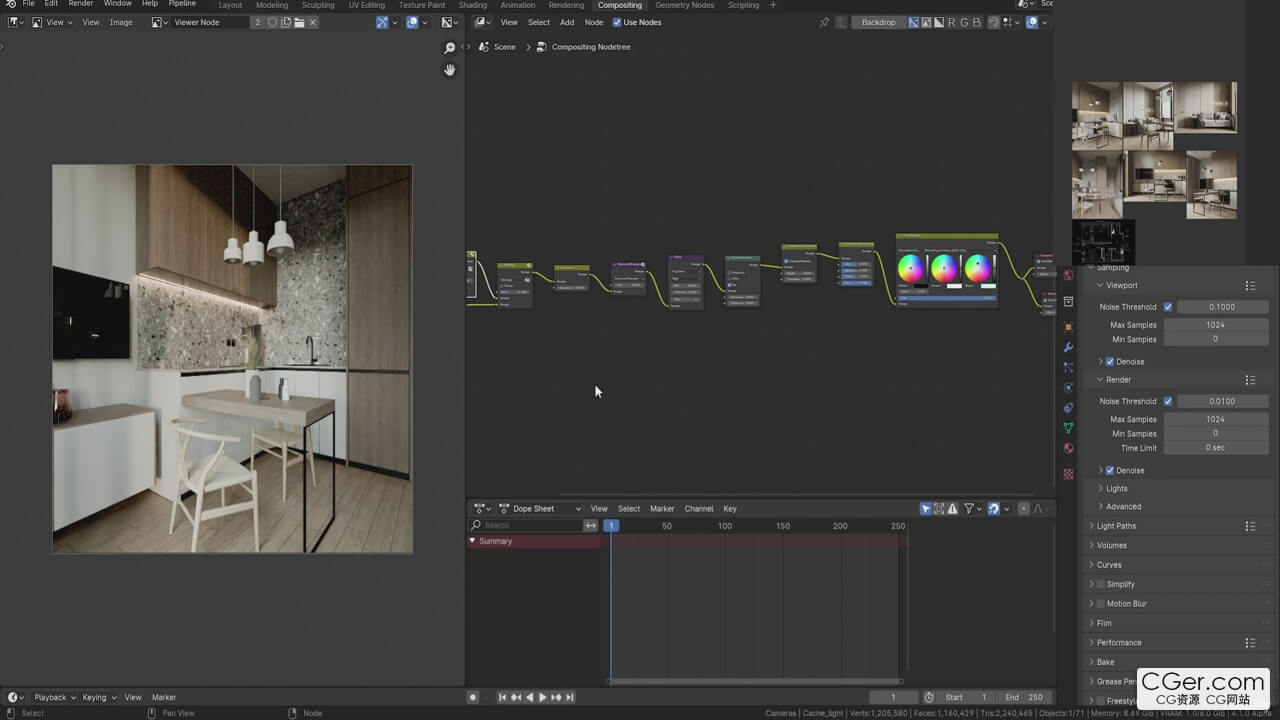Open the Dope Sheet mode dropdown
Image resolution: width=1280 pixels, height=720 pixels.
(x=540, y=509)
